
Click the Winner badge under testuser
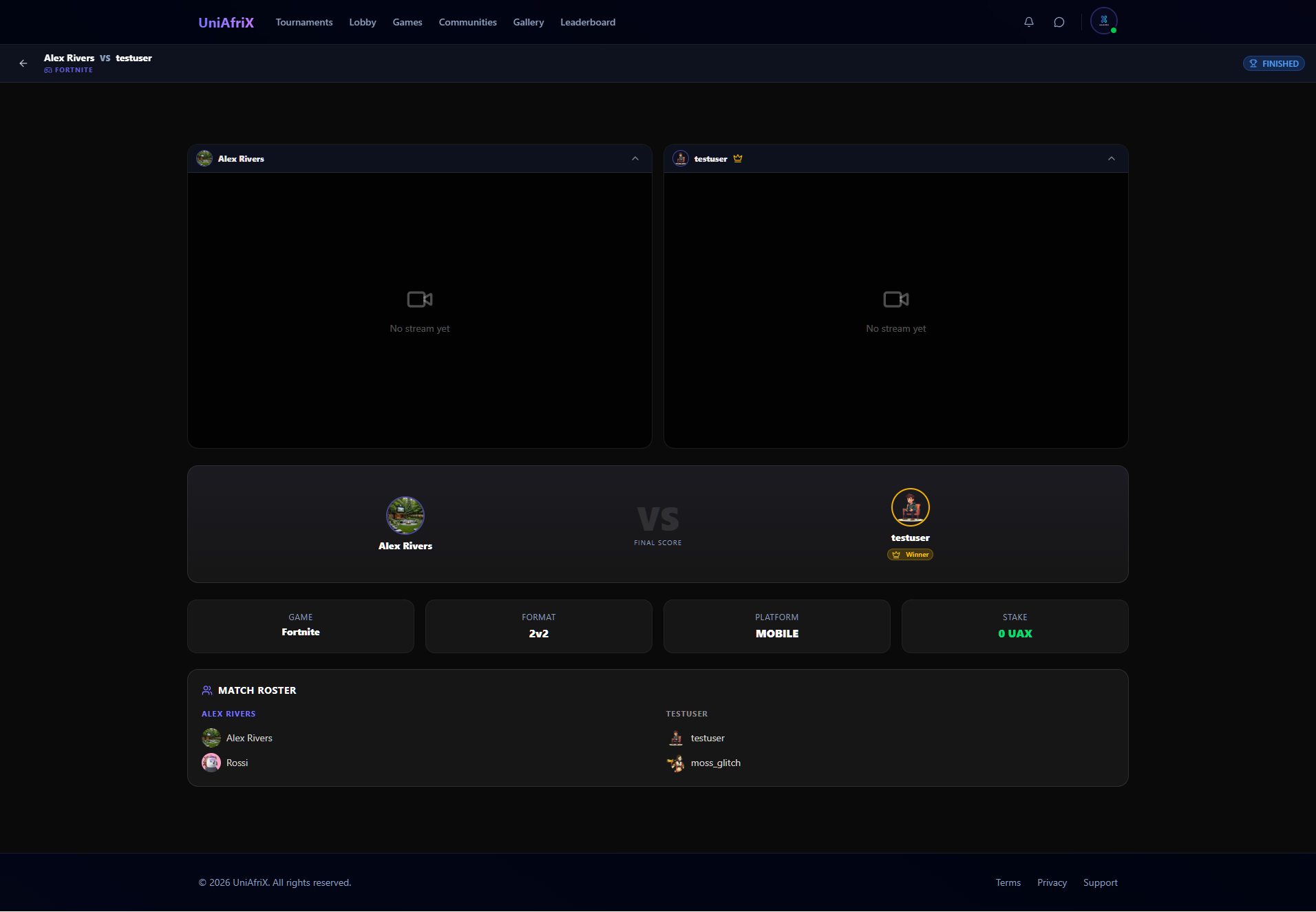coord(911,555)
